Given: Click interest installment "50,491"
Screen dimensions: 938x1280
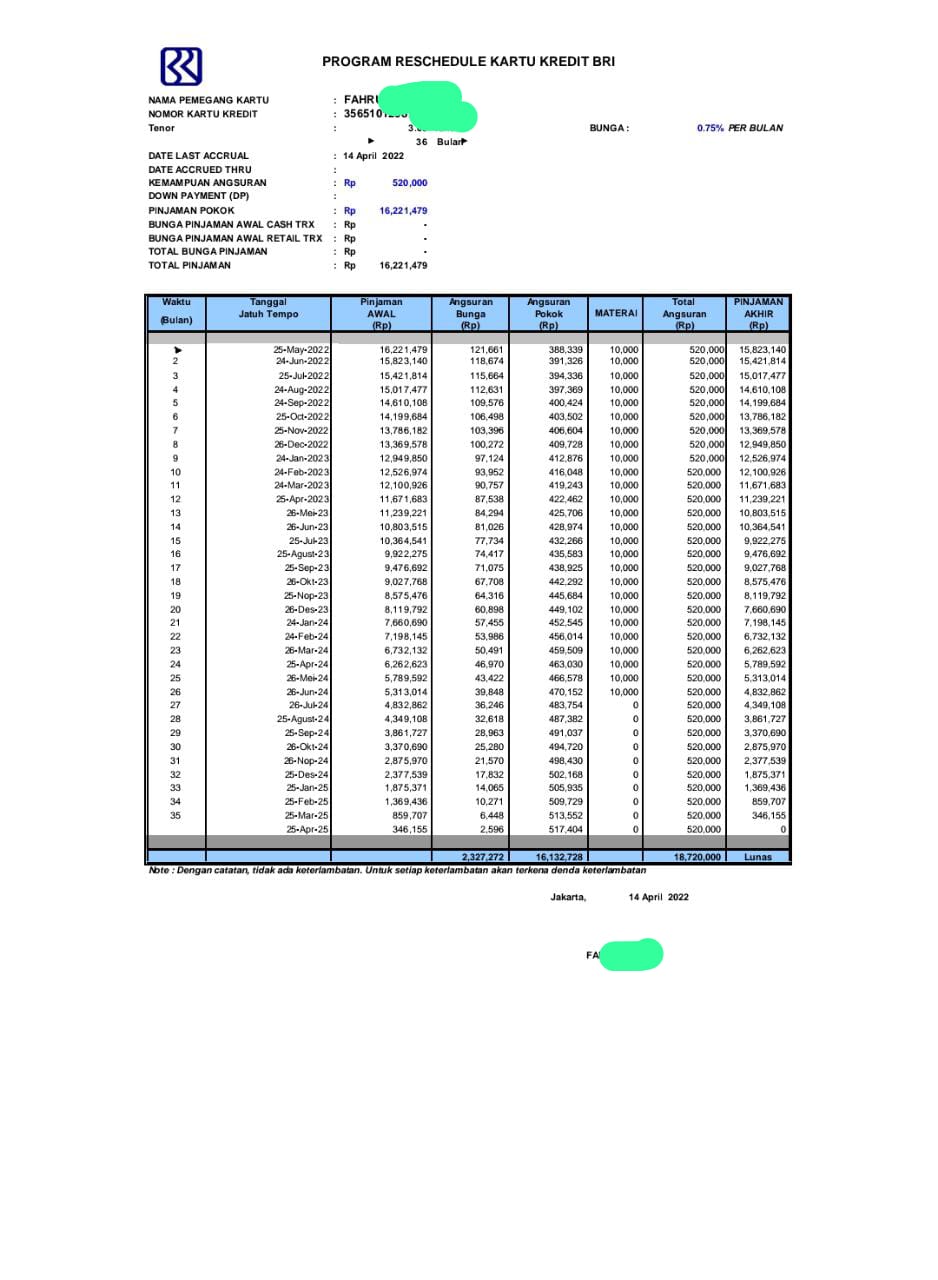Looking at the screenshot, I should 489,650.
